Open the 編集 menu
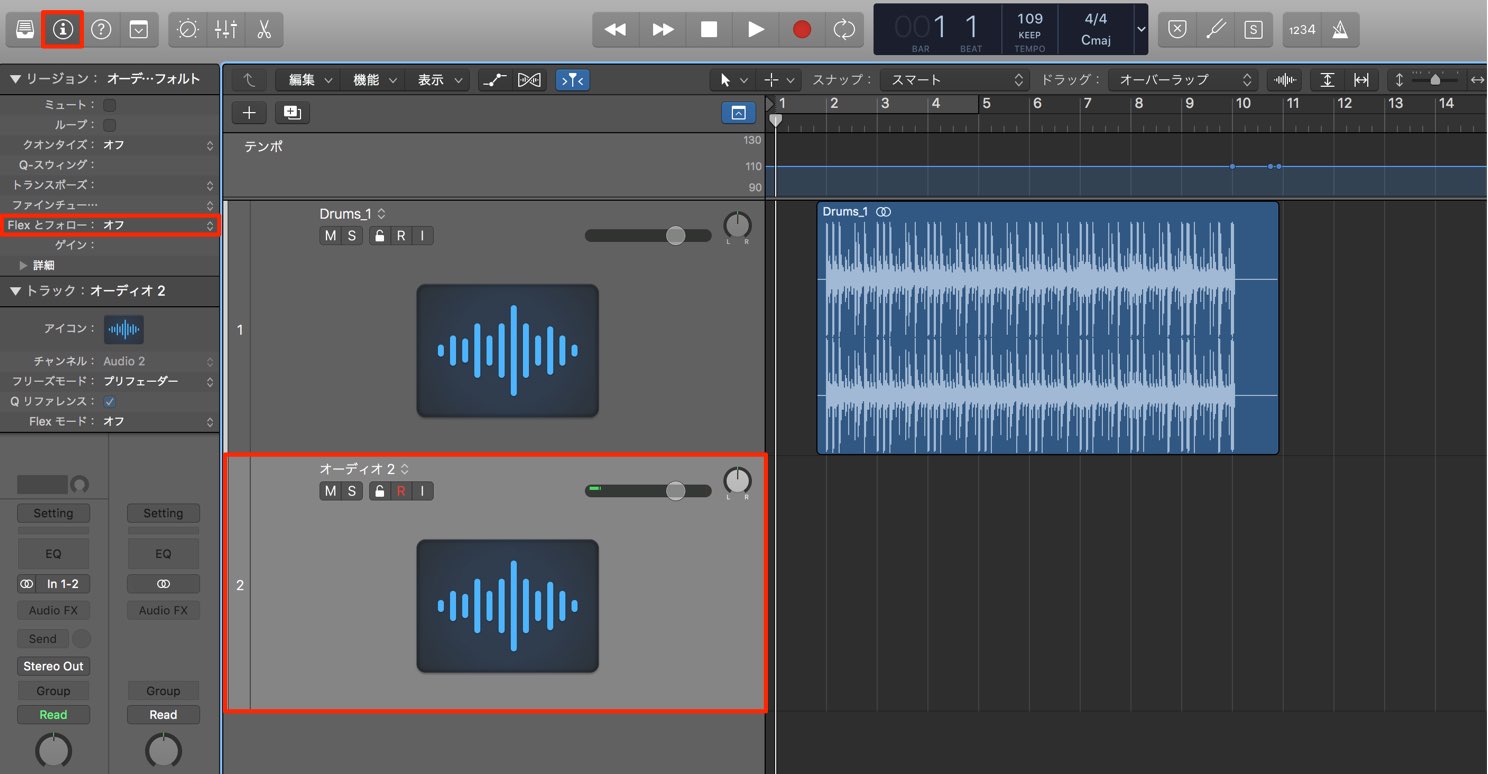 tap(310, 80)
